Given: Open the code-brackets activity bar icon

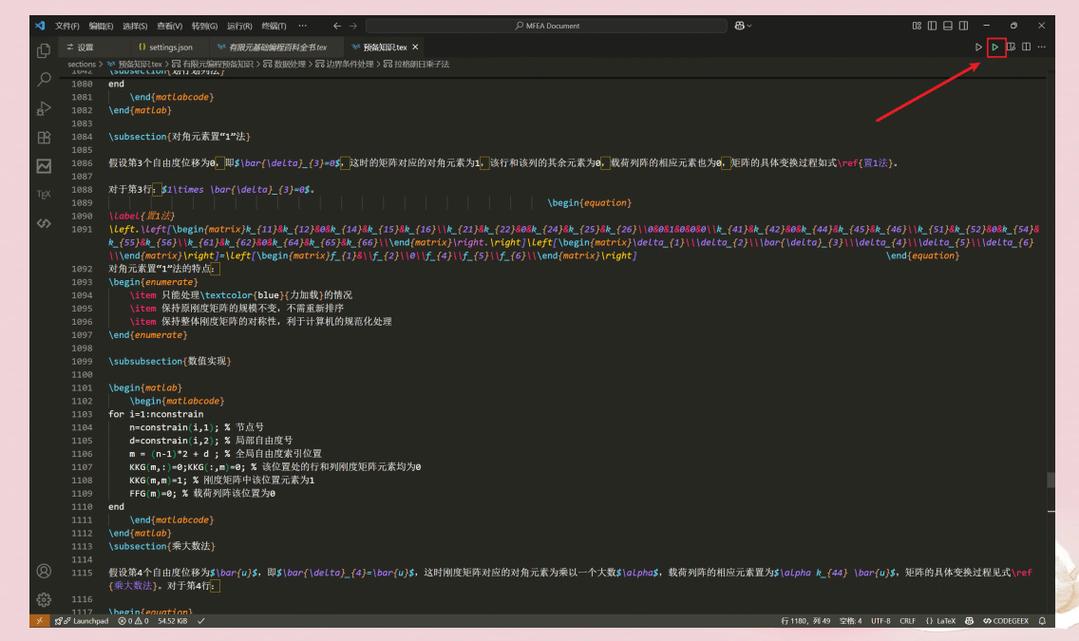Looking at the screenshot, I should [x=43, y=223].
